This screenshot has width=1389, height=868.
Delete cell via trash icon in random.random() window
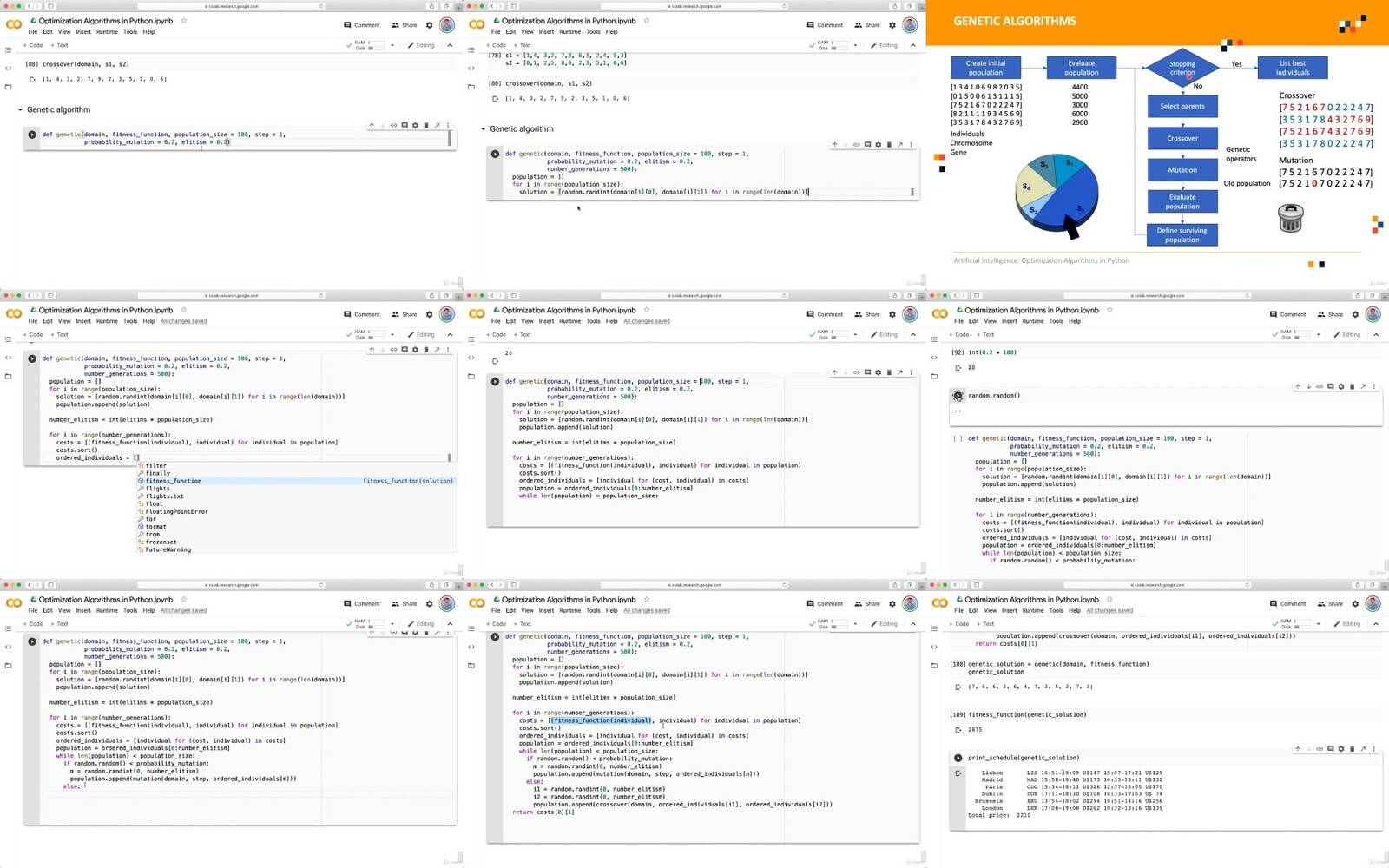1352,386
